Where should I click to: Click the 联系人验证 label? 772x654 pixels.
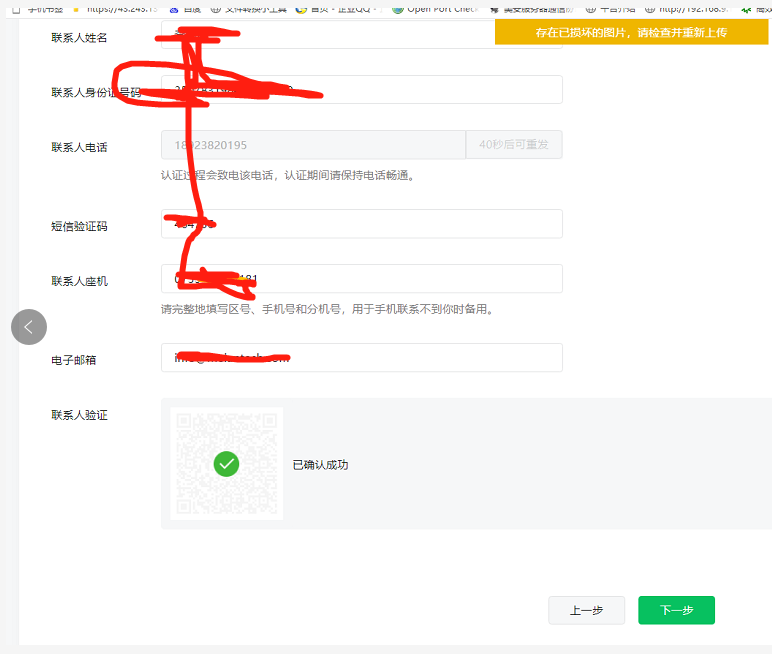coord(79,415)
